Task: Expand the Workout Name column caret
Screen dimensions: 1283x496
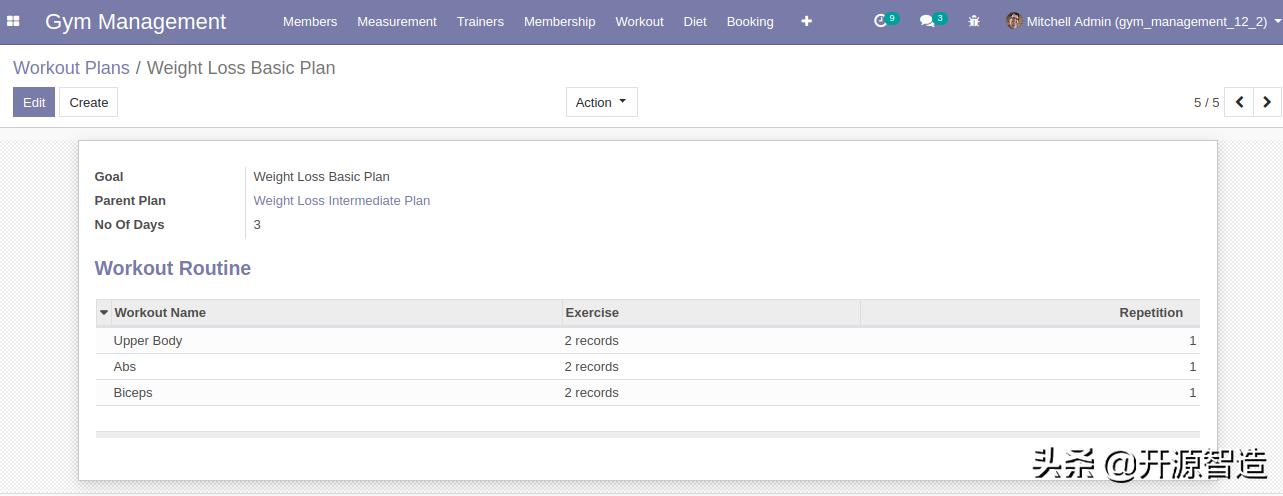Action: pos(104,313)
